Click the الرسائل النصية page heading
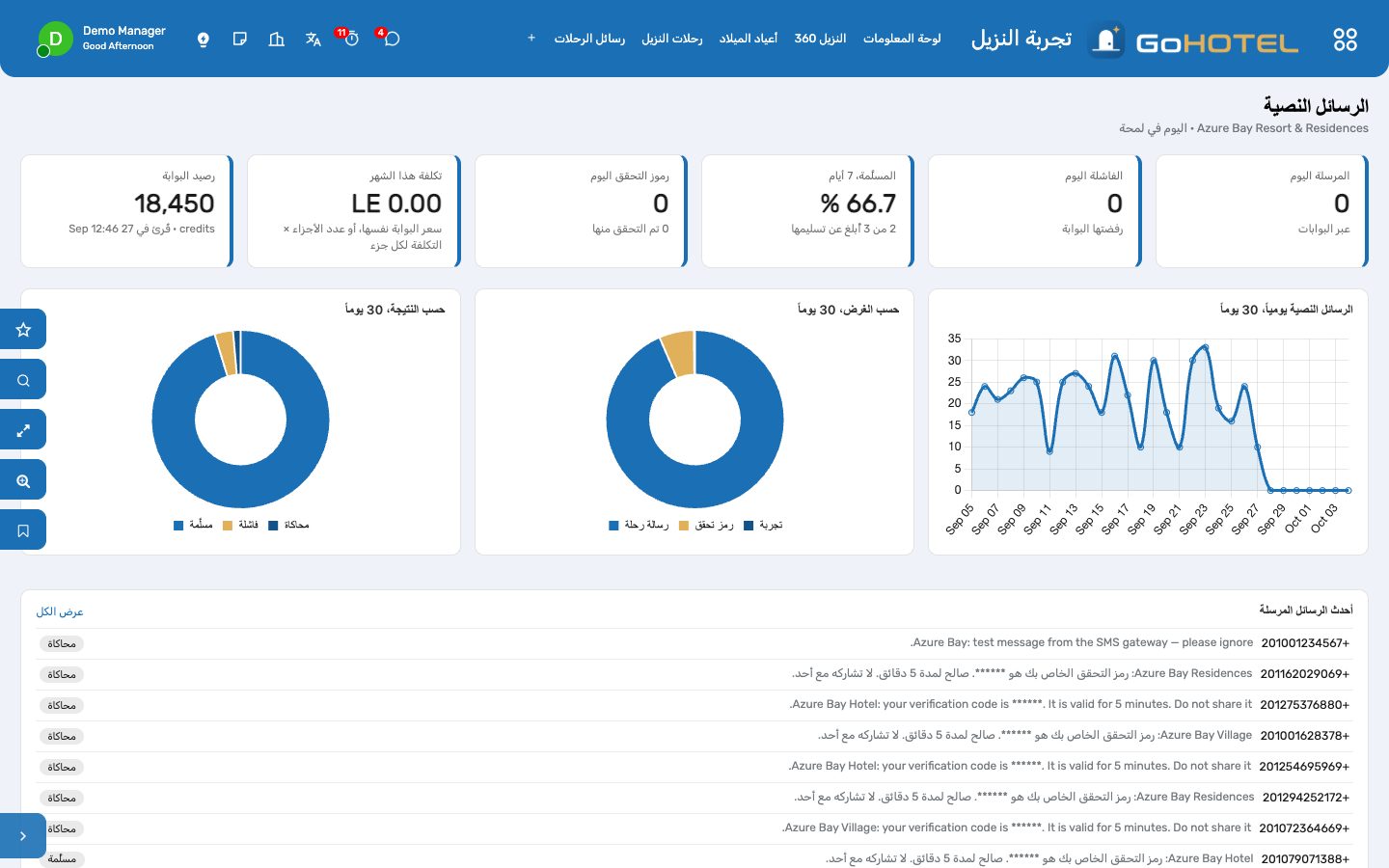 (x=1316, y=106)
